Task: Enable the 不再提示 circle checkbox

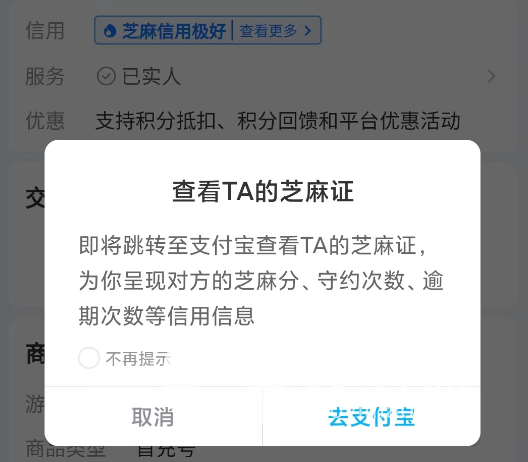Action: coord(89,358)
